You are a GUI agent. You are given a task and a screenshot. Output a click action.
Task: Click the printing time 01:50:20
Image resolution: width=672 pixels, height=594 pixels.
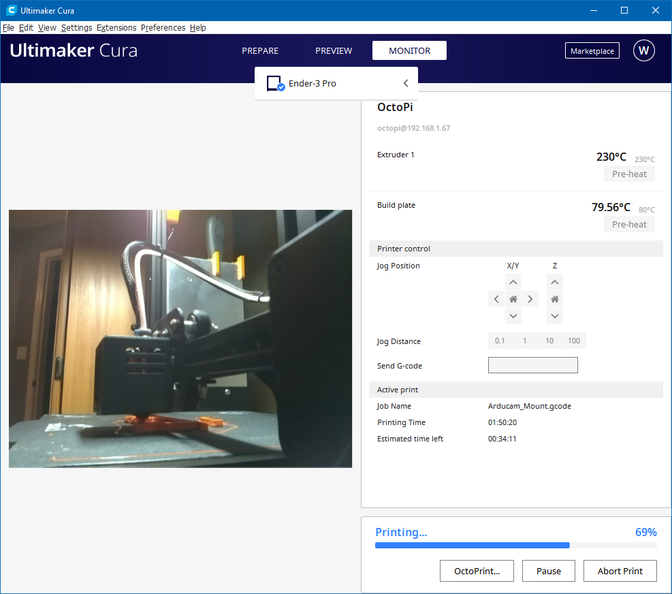click(502, 423)
